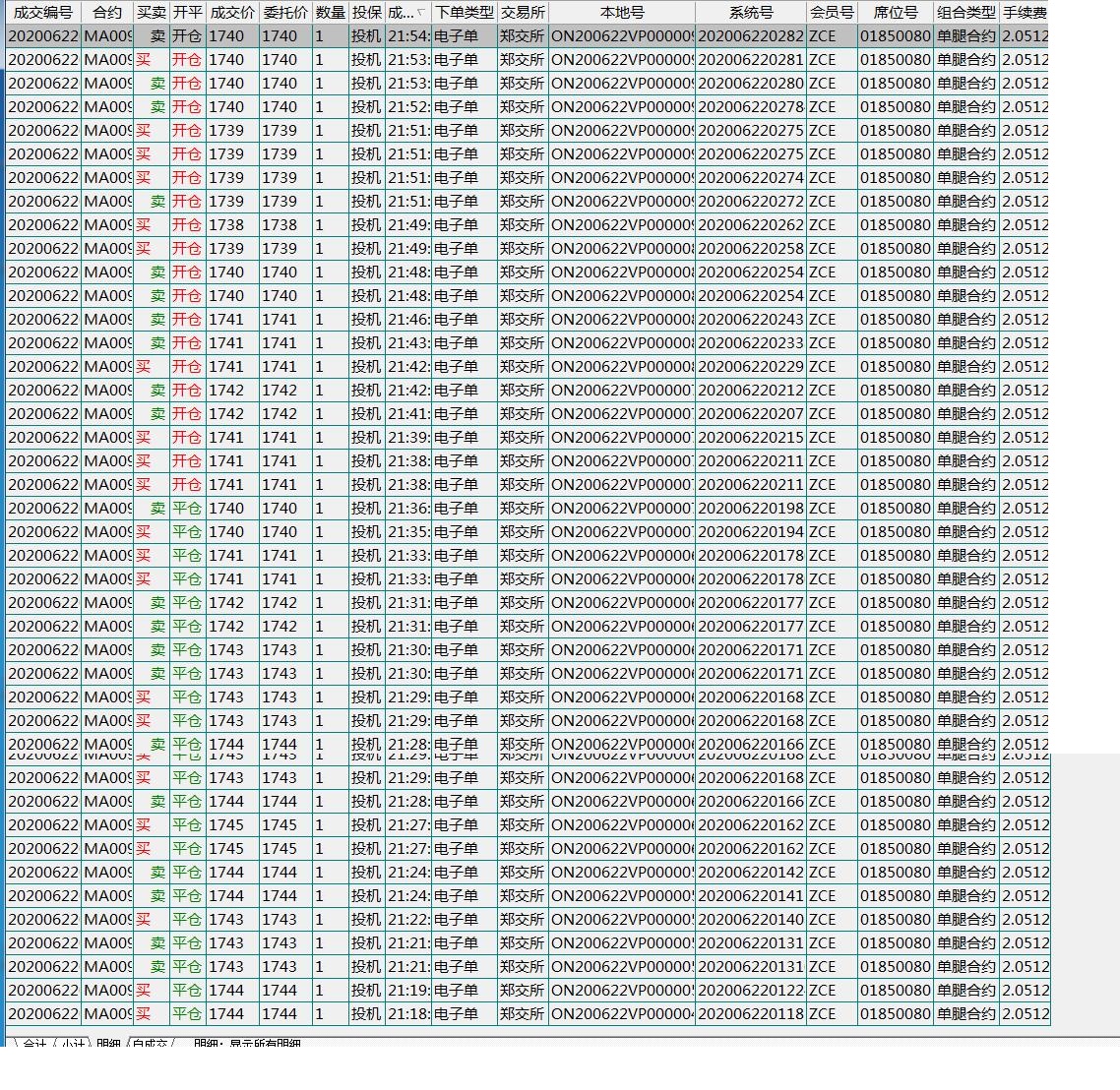
Task: Select system number 202006220140 cell
Action: click(751, 919)
